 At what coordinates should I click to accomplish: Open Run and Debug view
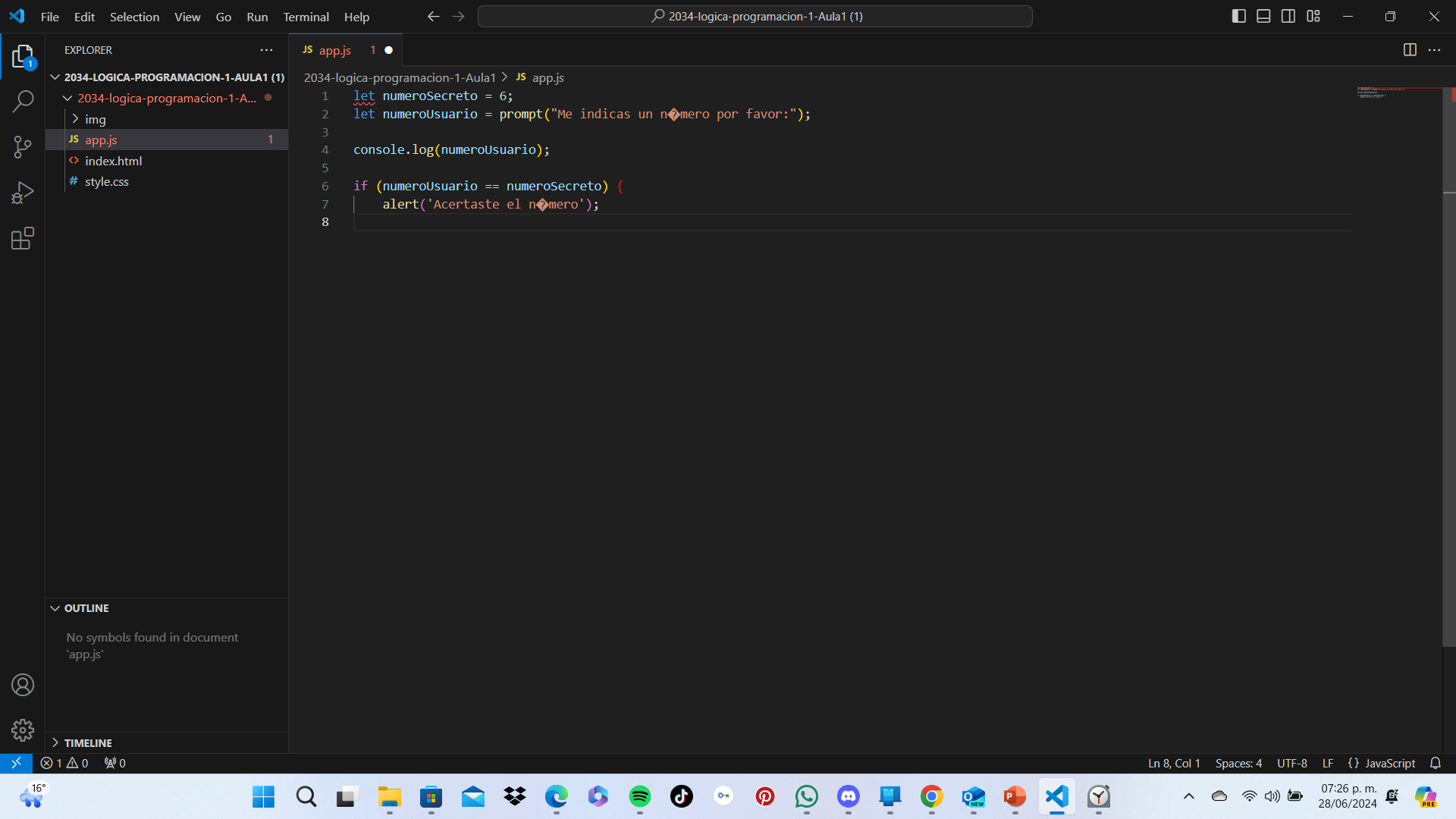coord(23,193)
